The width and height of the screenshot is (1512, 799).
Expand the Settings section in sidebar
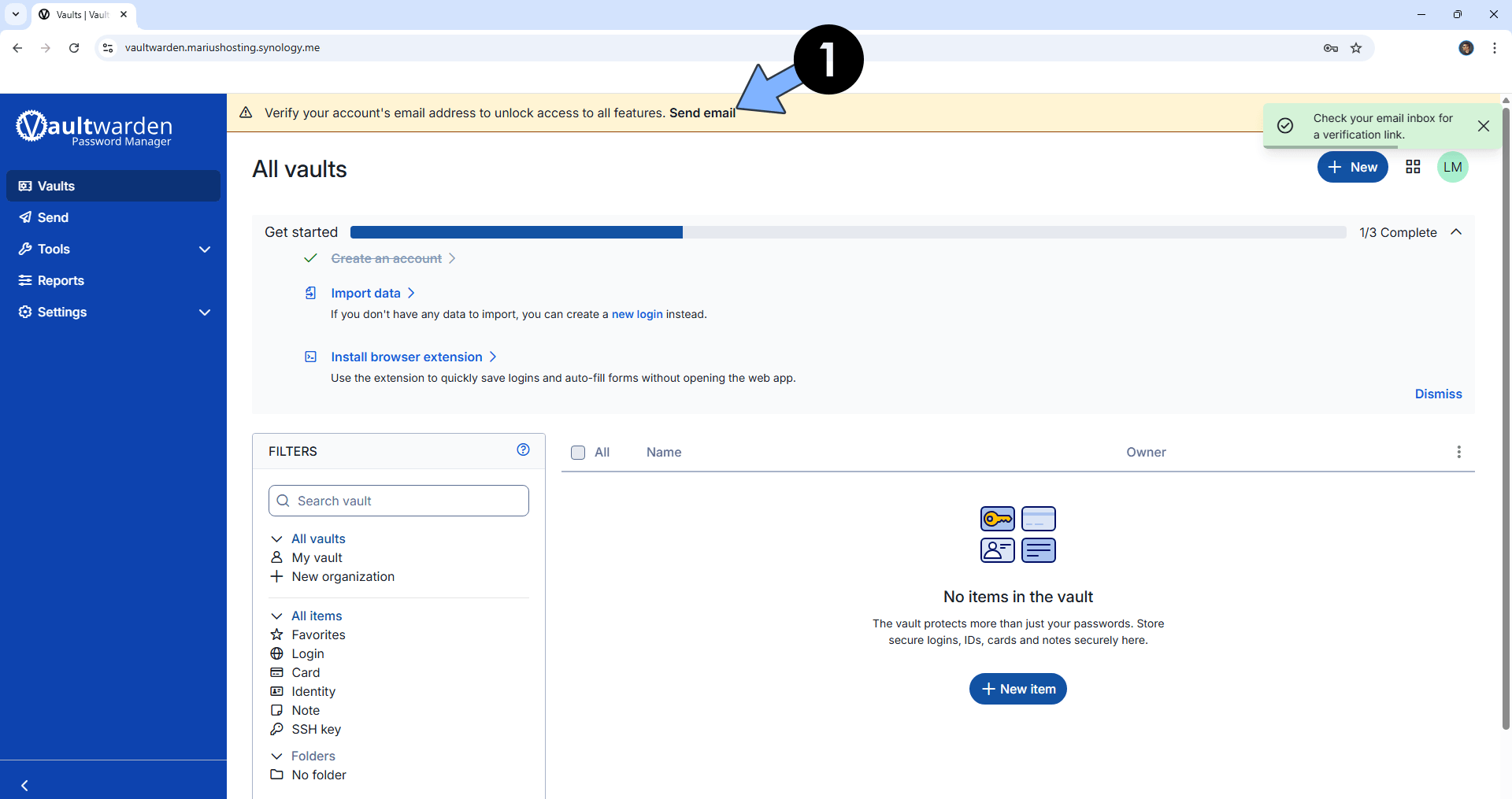[204, 312]
